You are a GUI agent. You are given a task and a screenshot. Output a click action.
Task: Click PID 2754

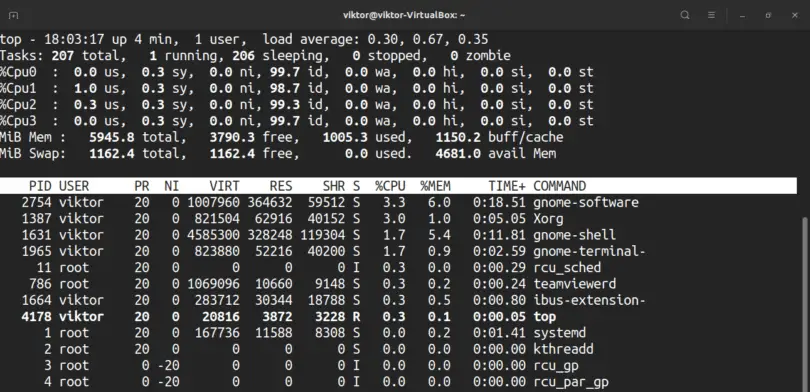click(36, 202)
